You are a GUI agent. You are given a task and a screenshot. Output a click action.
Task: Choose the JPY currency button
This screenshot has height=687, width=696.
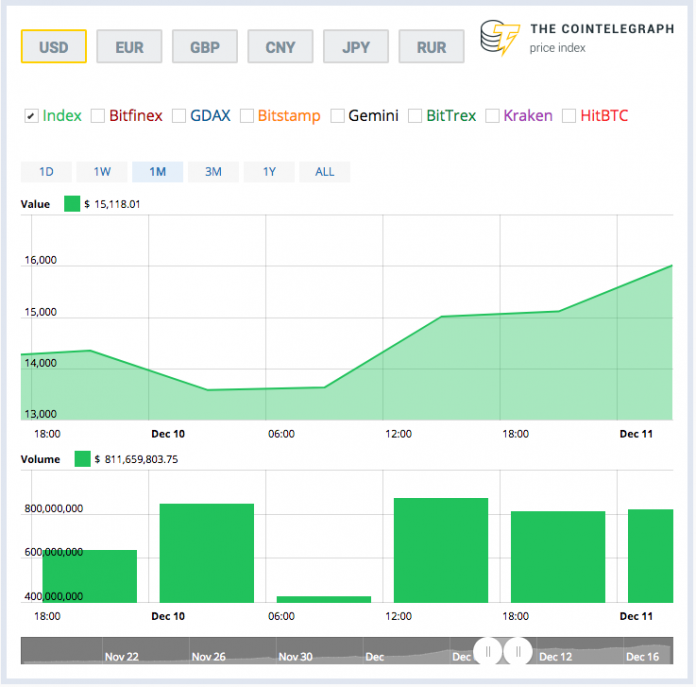[x=355, y=47]
